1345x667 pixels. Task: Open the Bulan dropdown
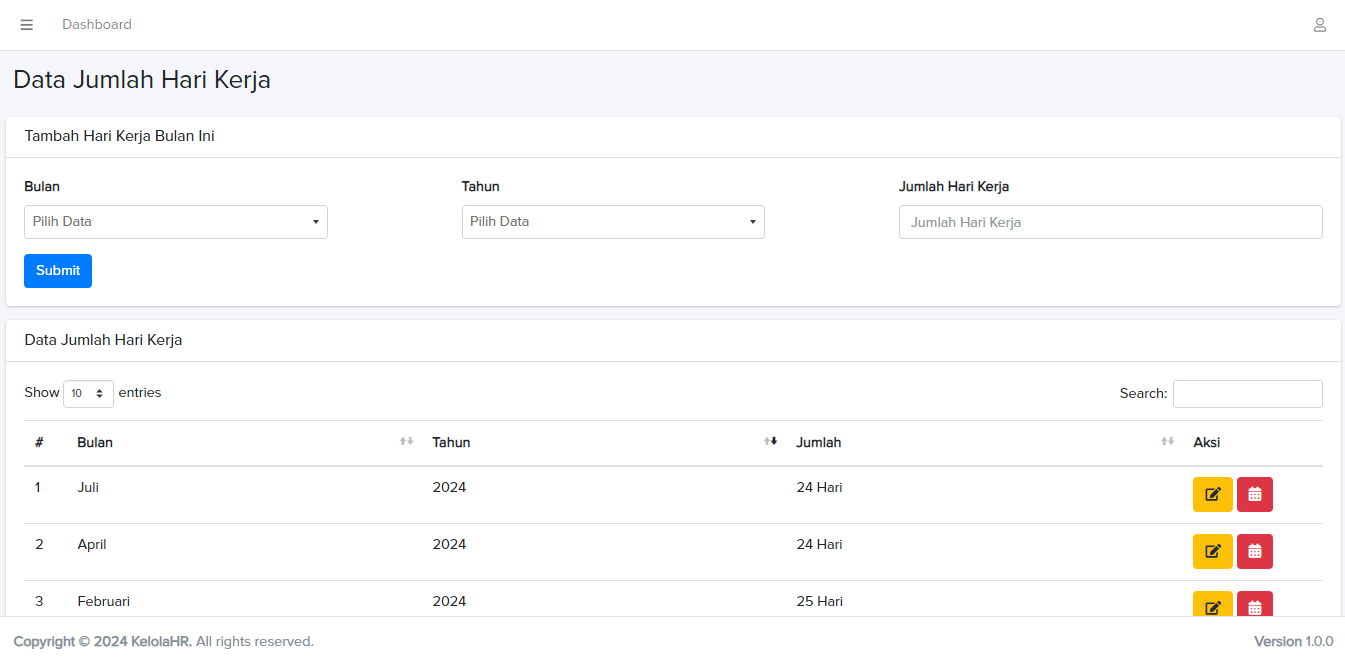click(176, 222)
